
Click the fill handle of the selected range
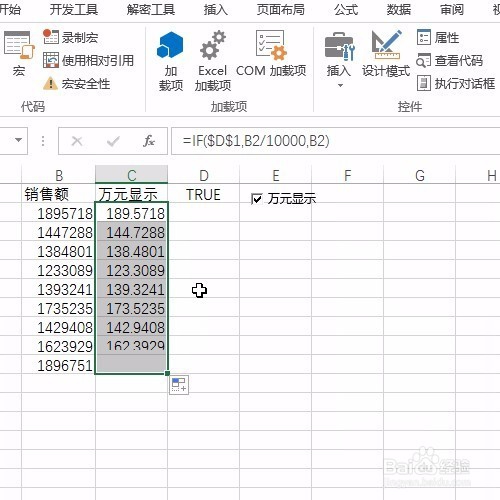[x=167, y=373]
